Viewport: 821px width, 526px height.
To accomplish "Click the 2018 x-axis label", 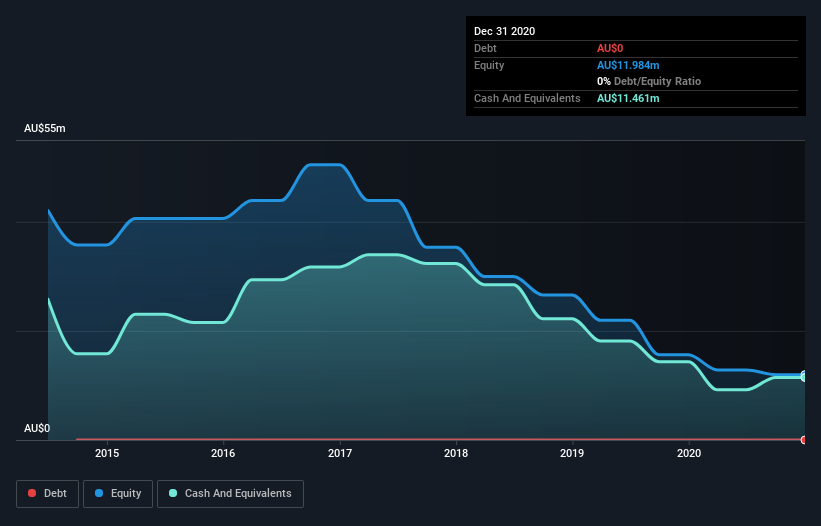I will tap(456, 453).
